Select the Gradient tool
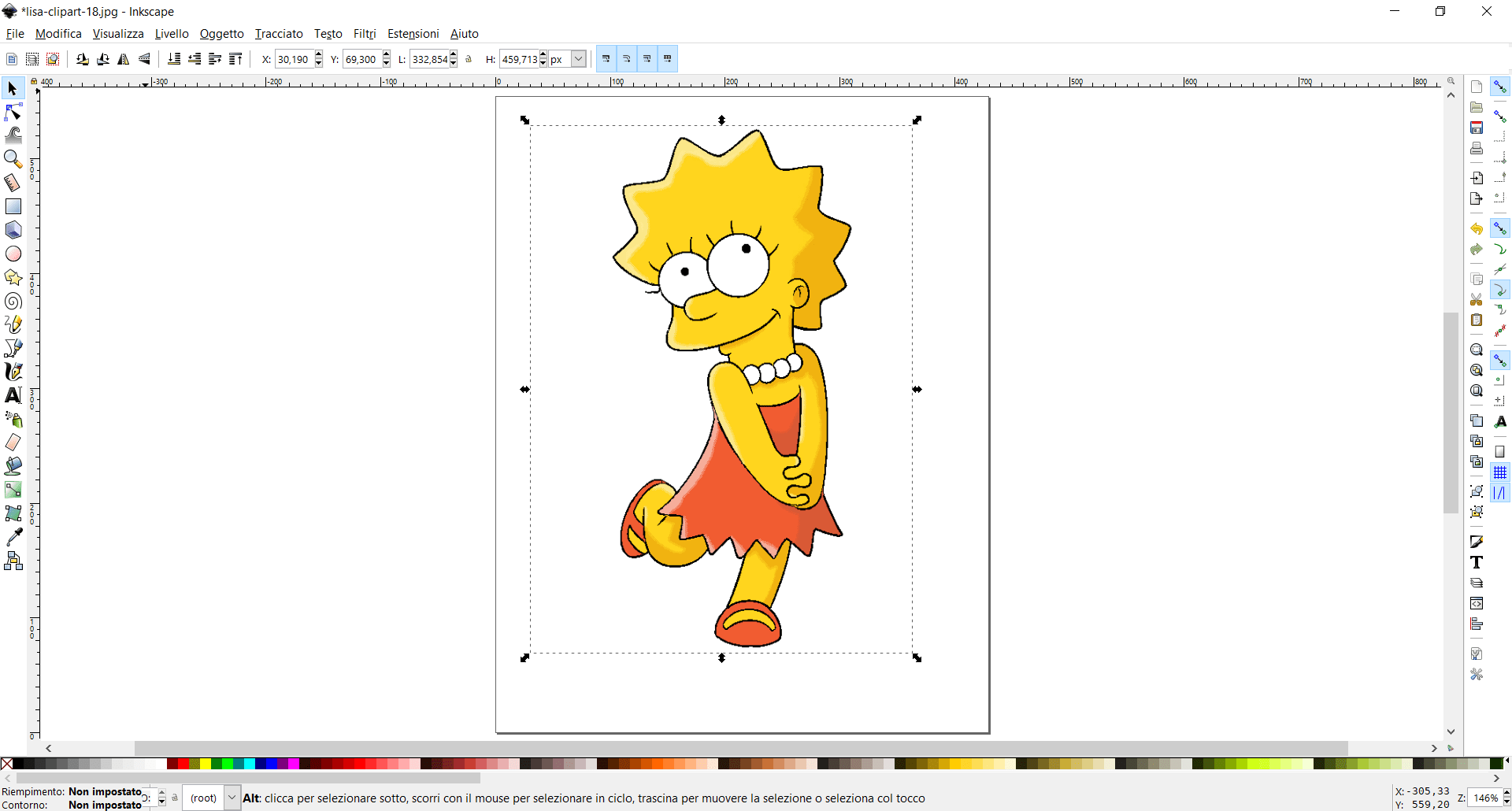The height and width of the screenshot is (811, 1512). [13, 490]
